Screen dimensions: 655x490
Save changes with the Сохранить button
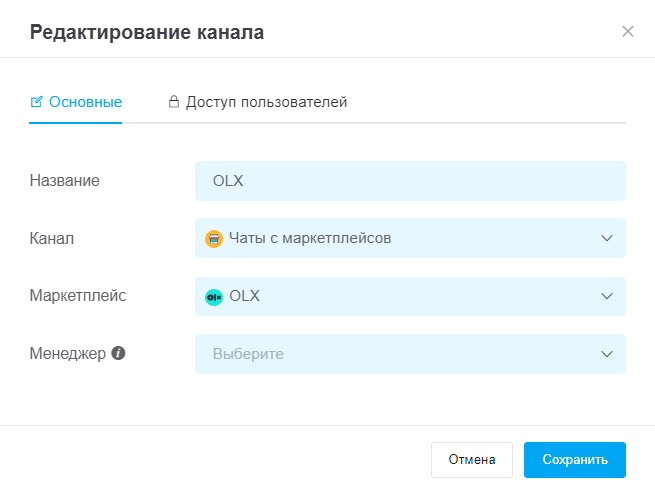tap(574, 460)
